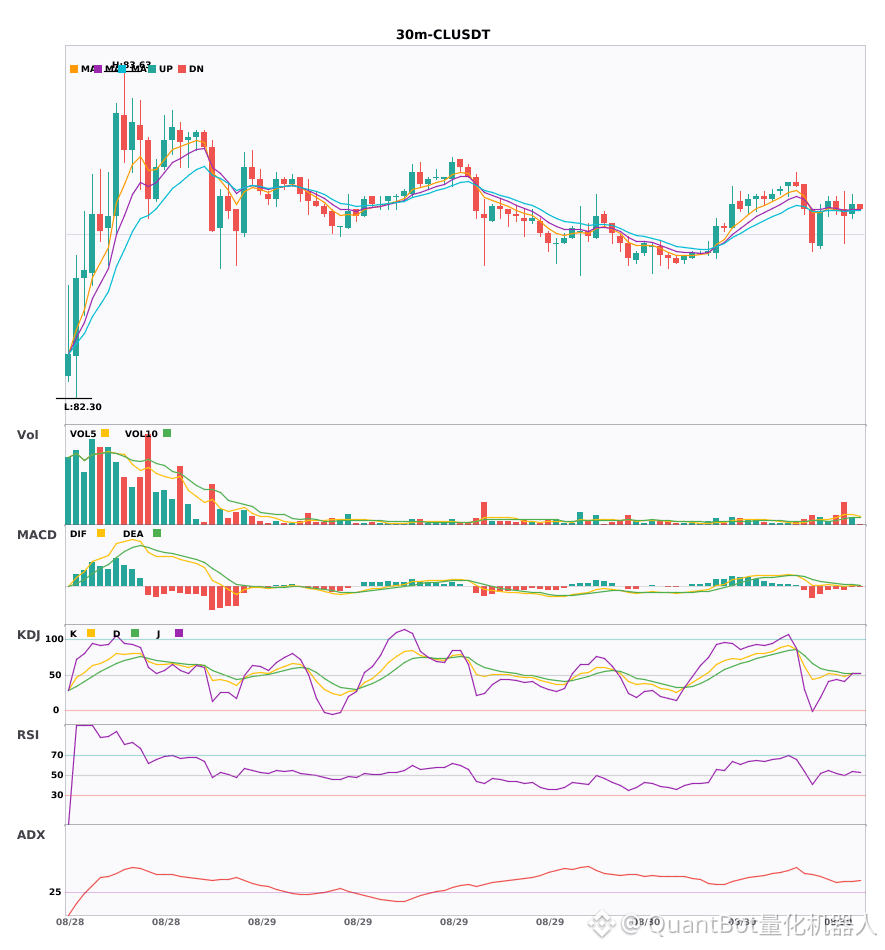Image resolution: width=885 pixels, height=950 pixels.
Task: Click the 100 level label in KDJ
Action: click(55, 639)
